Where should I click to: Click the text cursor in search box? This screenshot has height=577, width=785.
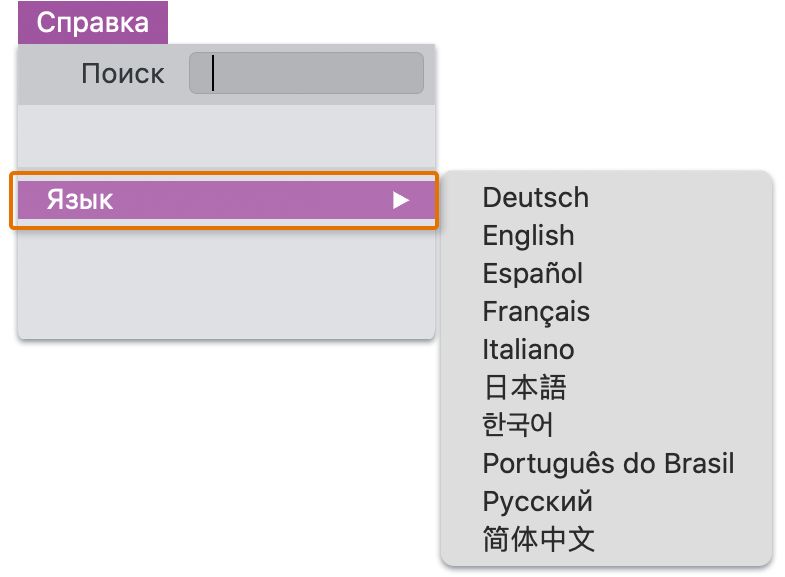(x=213, y=73)
